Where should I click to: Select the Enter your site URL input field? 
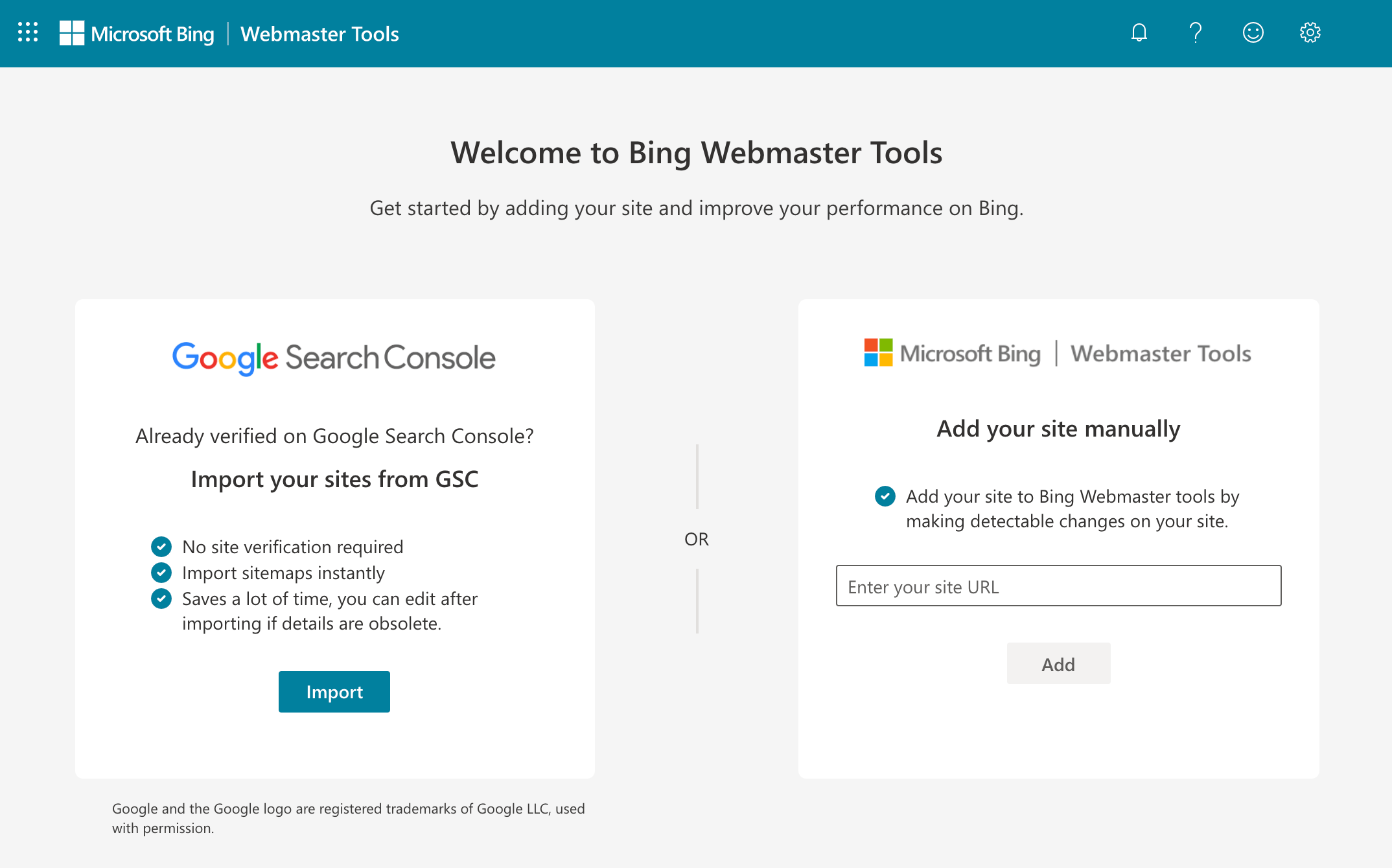[x=1057, y=586]
